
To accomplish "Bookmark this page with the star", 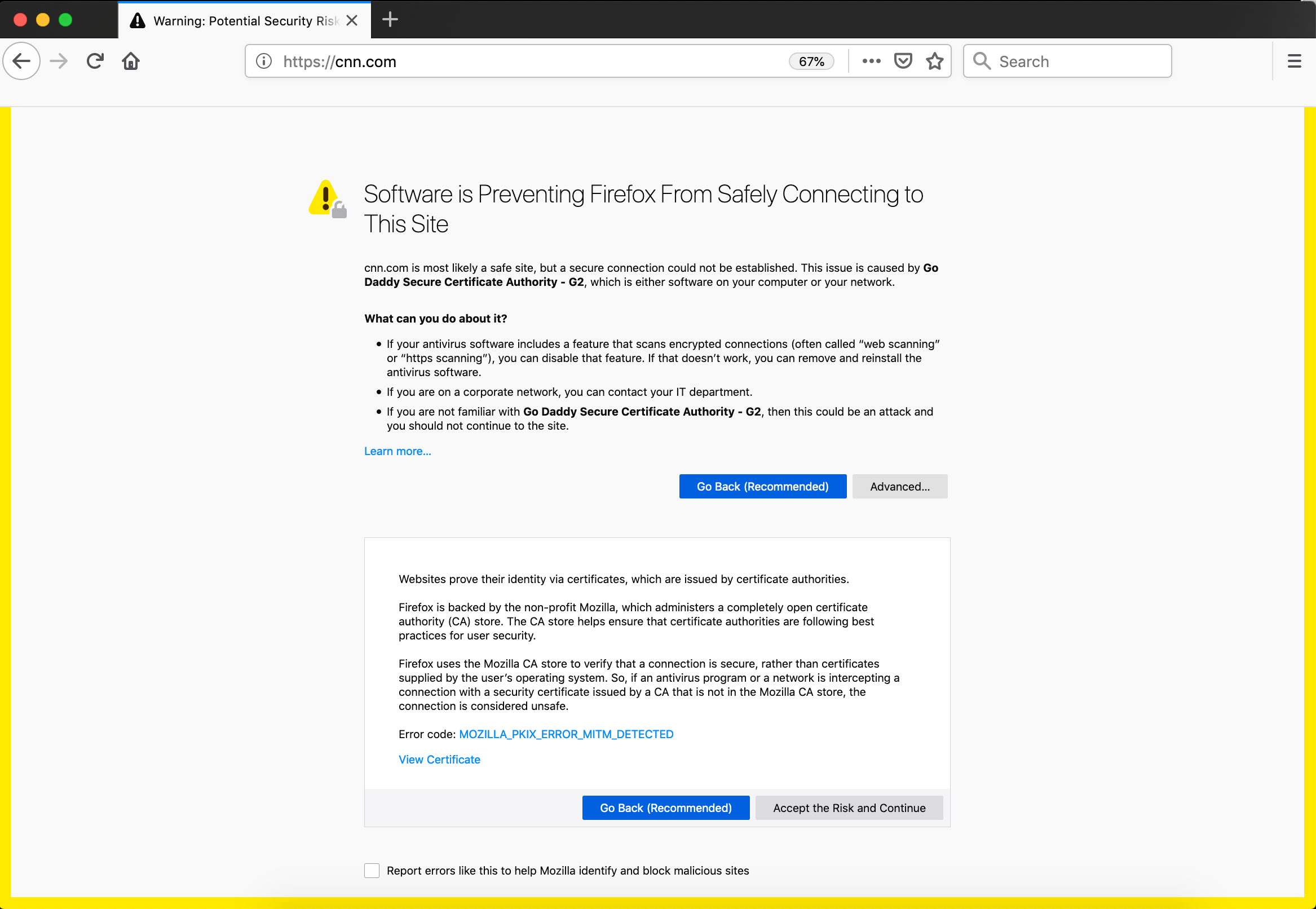I will (934, 61).
